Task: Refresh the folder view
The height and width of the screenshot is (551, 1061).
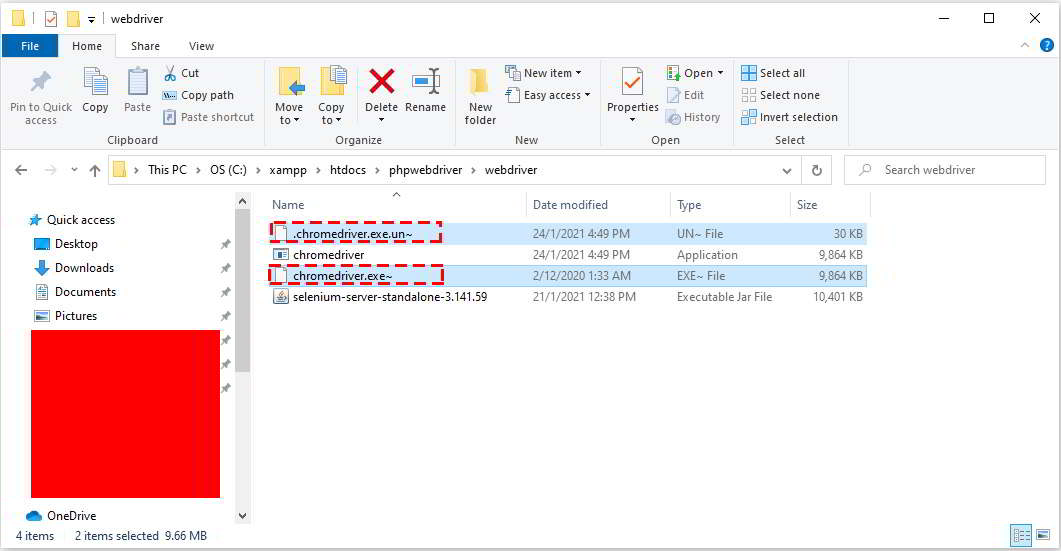Action: (817, 171)
